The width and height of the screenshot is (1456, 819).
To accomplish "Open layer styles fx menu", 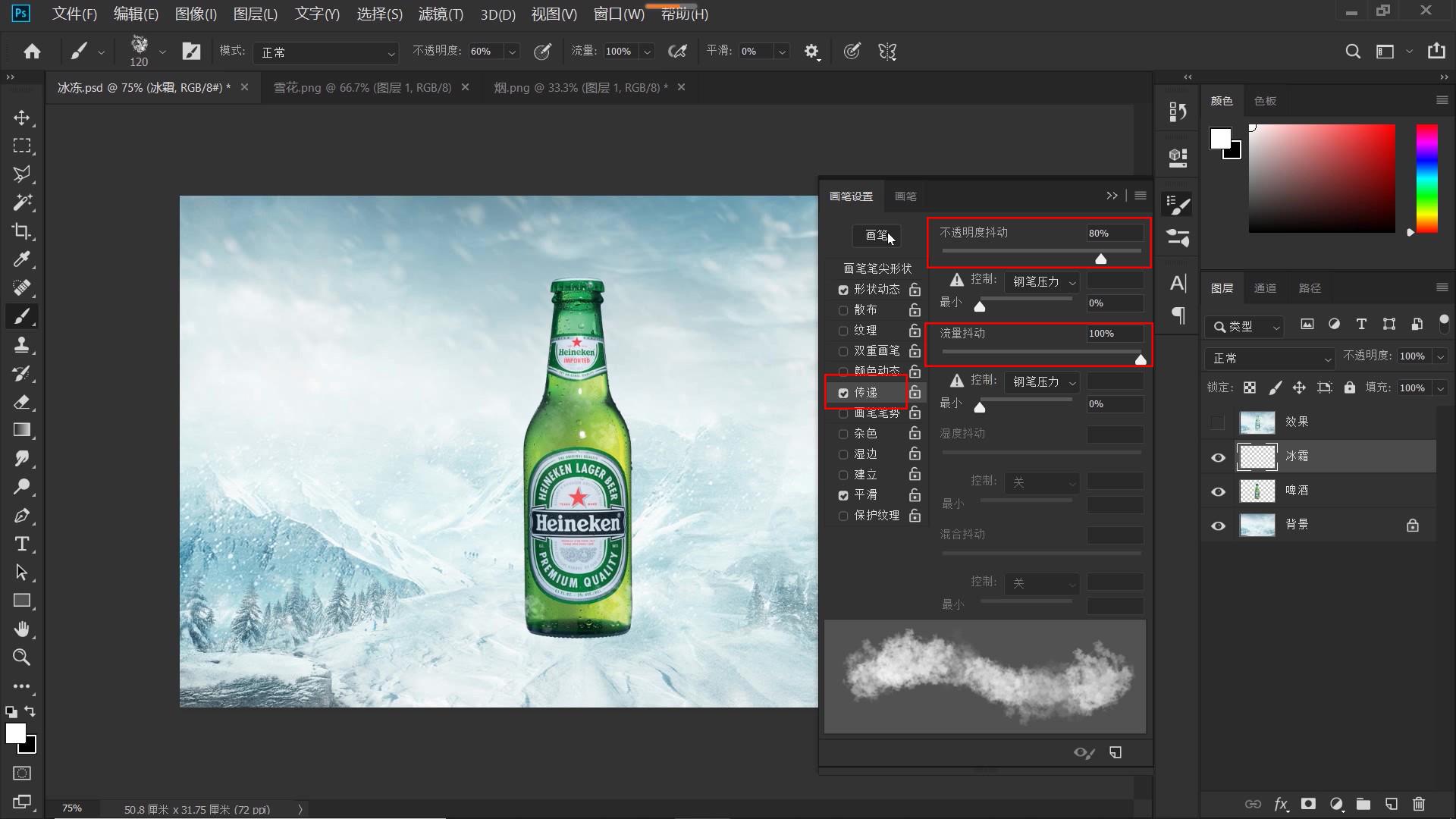I will pos(1281,804).
